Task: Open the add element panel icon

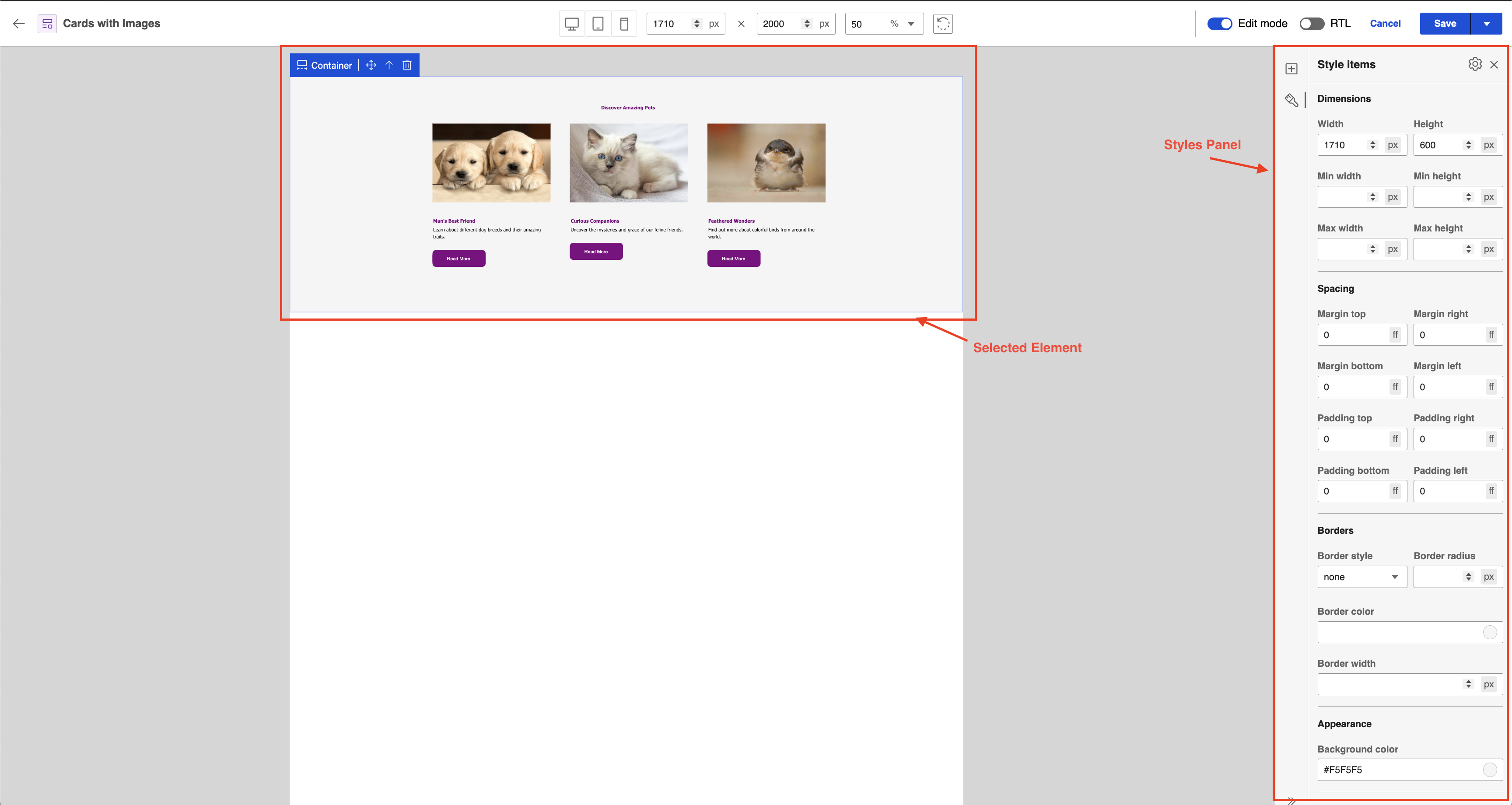Action: pyautogui.click(x=1291, y=69)
